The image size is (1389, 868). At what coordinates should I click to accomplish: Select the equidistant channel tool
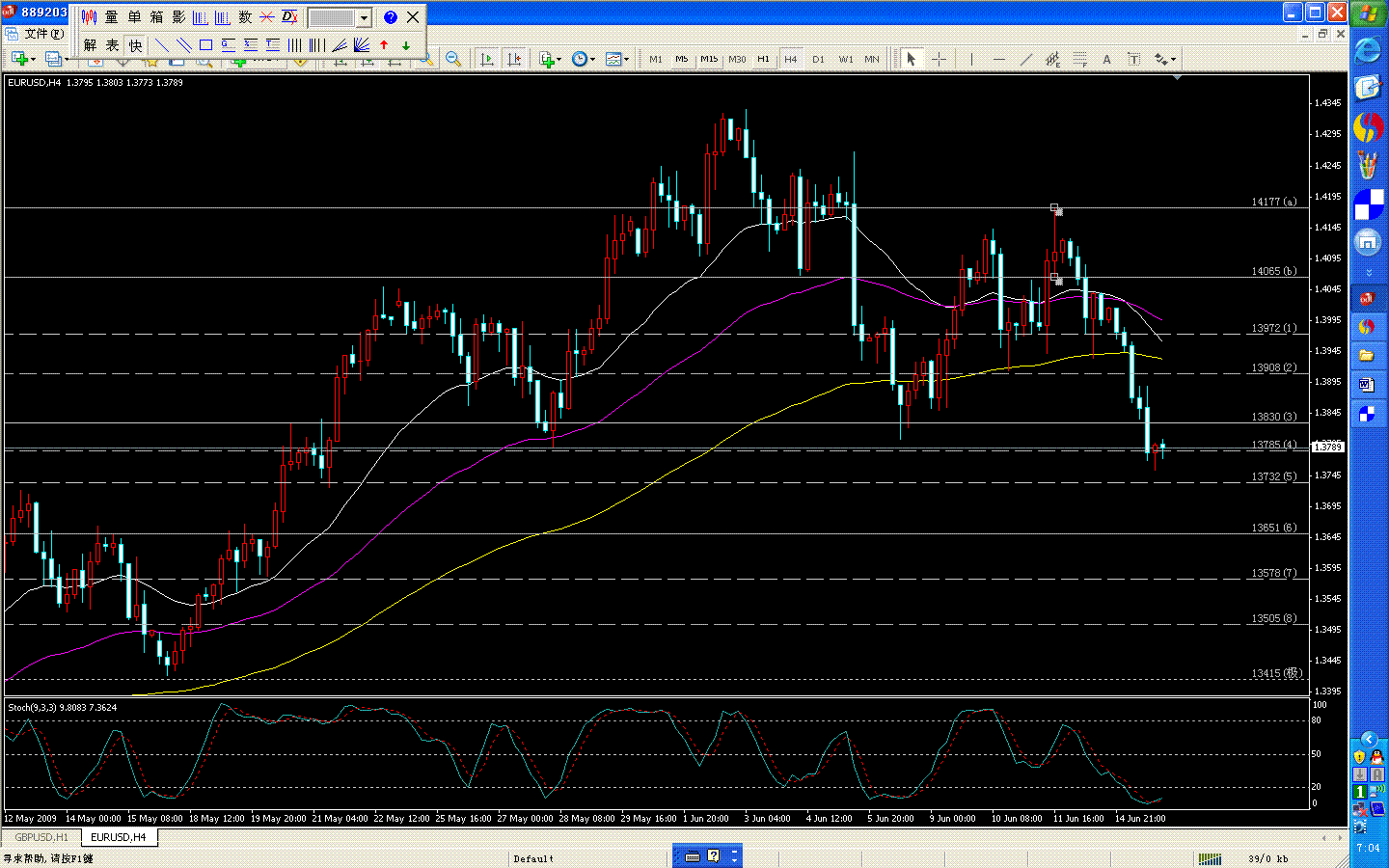pyautogui.click(x=1052, y=59)
